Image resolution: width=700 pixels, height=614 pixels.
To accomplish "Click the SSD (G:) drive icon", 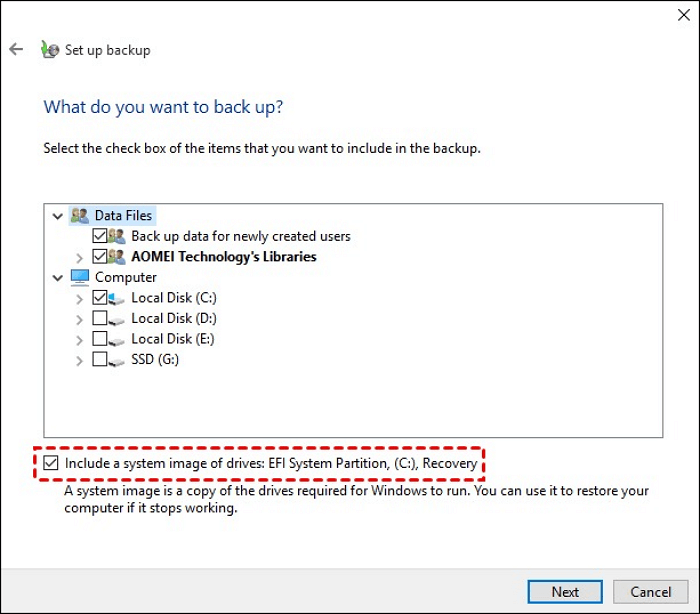I will click(x=117, y=360).
